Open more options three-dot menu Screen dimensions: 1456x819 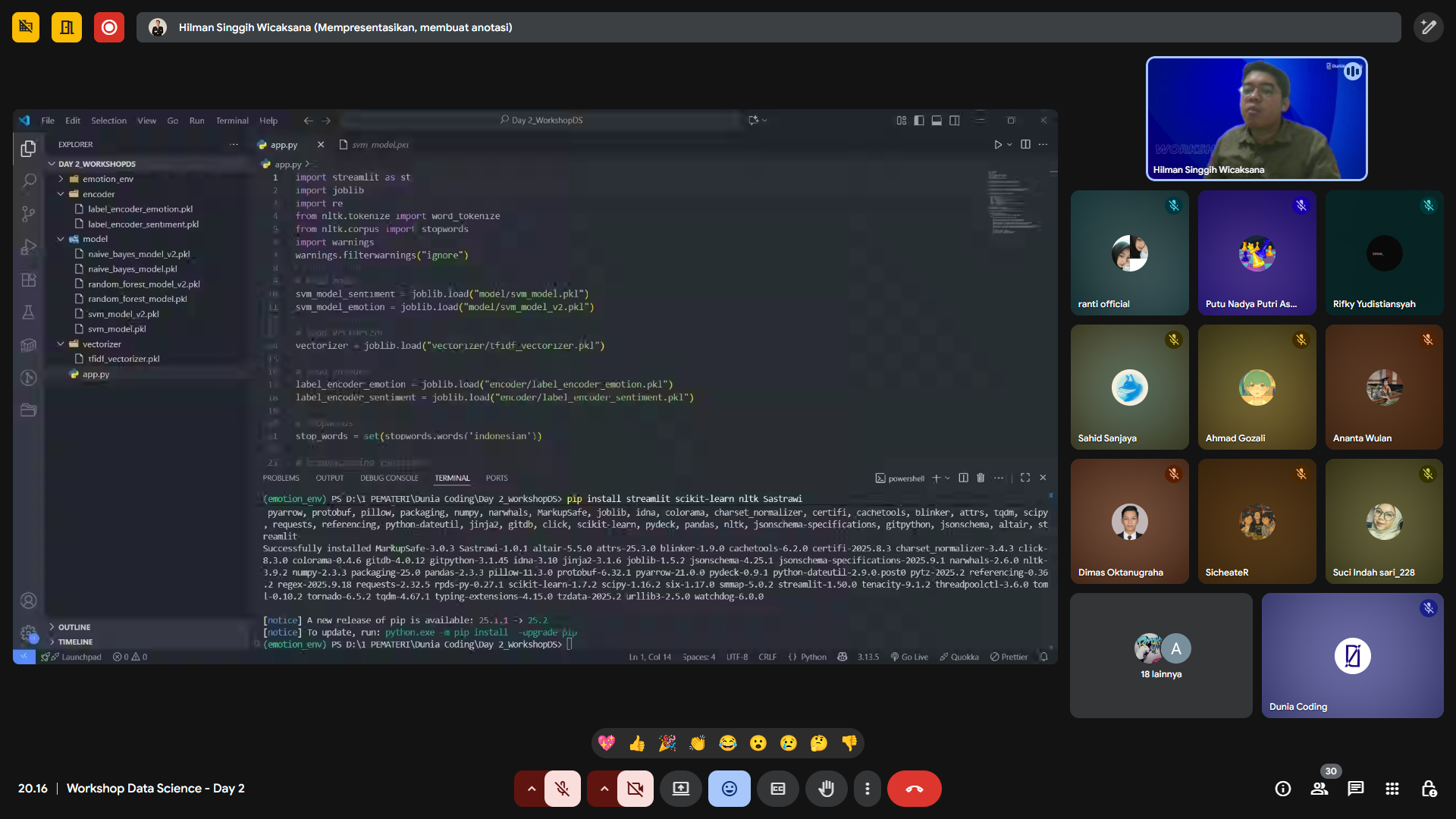click(867, 789)
